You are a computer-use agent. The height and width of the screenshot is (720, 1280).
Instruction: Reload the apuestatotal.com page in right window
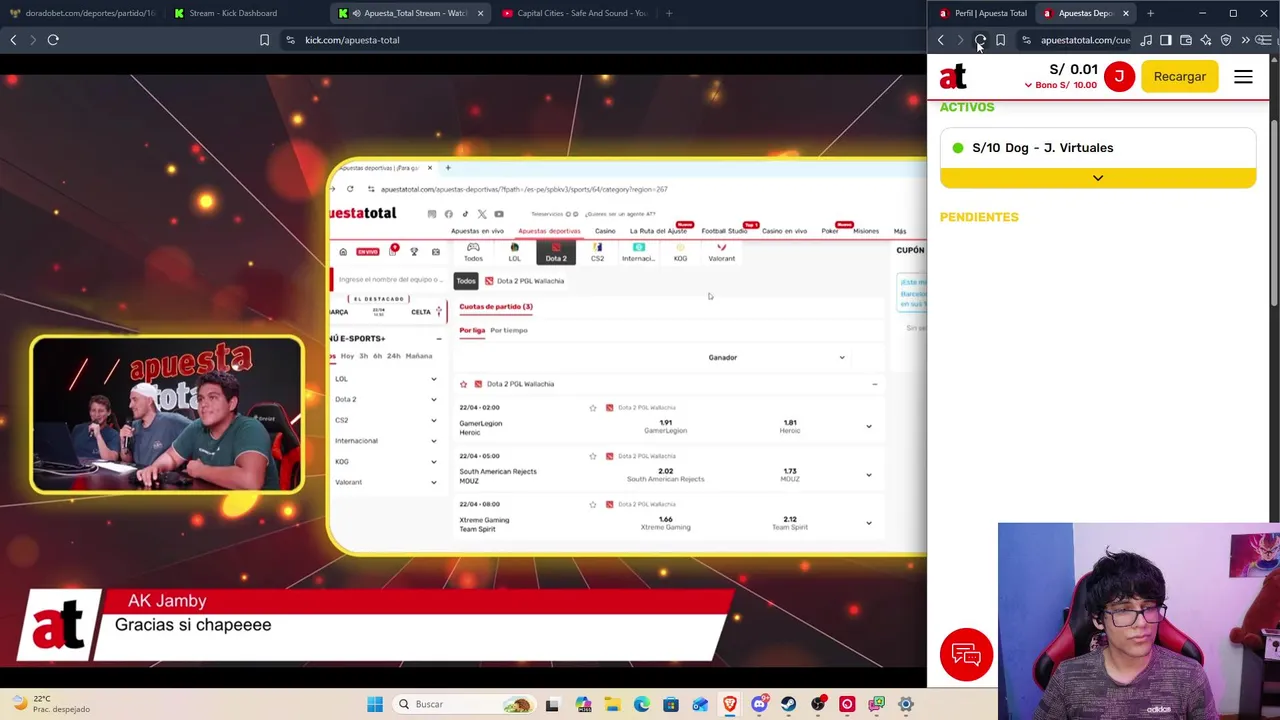(x=980, y=40)
